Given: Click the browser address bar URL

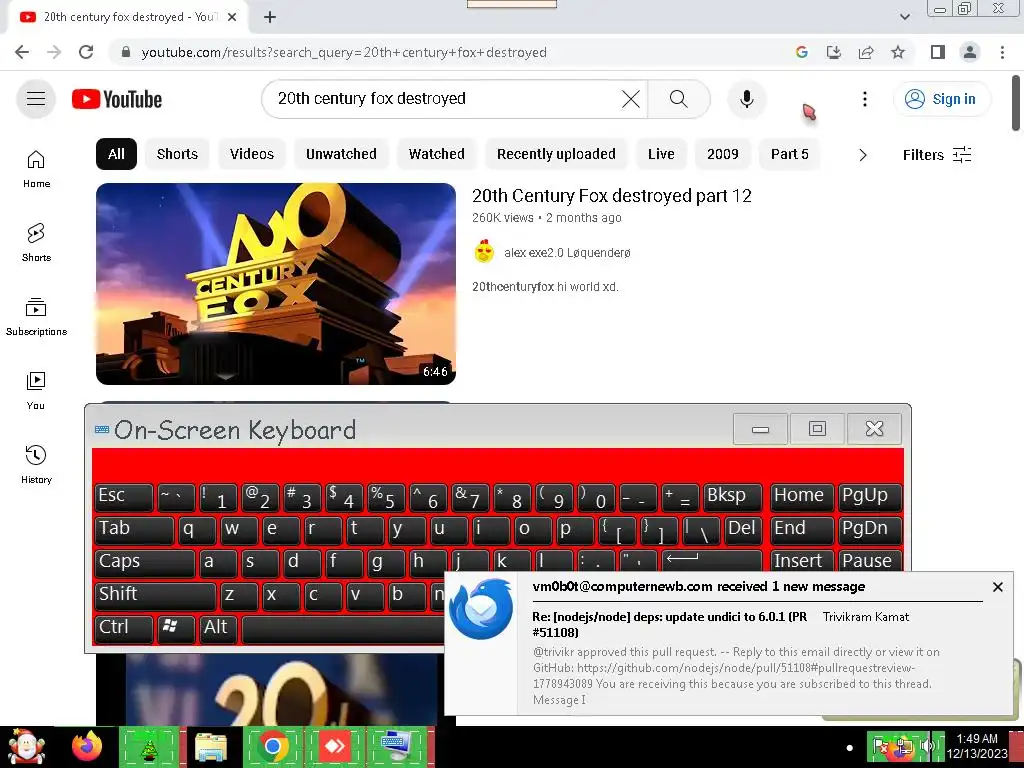Looking at the screenshot, I should 344,52.
